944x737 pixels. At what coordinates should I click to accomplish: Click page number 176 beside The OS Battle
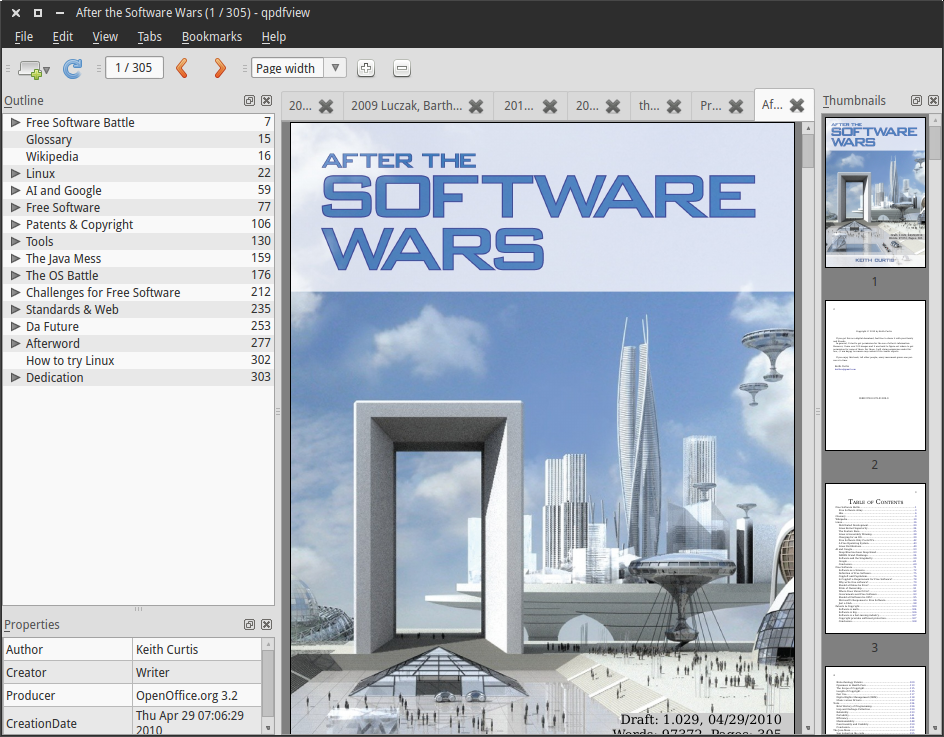pos(261,275)
